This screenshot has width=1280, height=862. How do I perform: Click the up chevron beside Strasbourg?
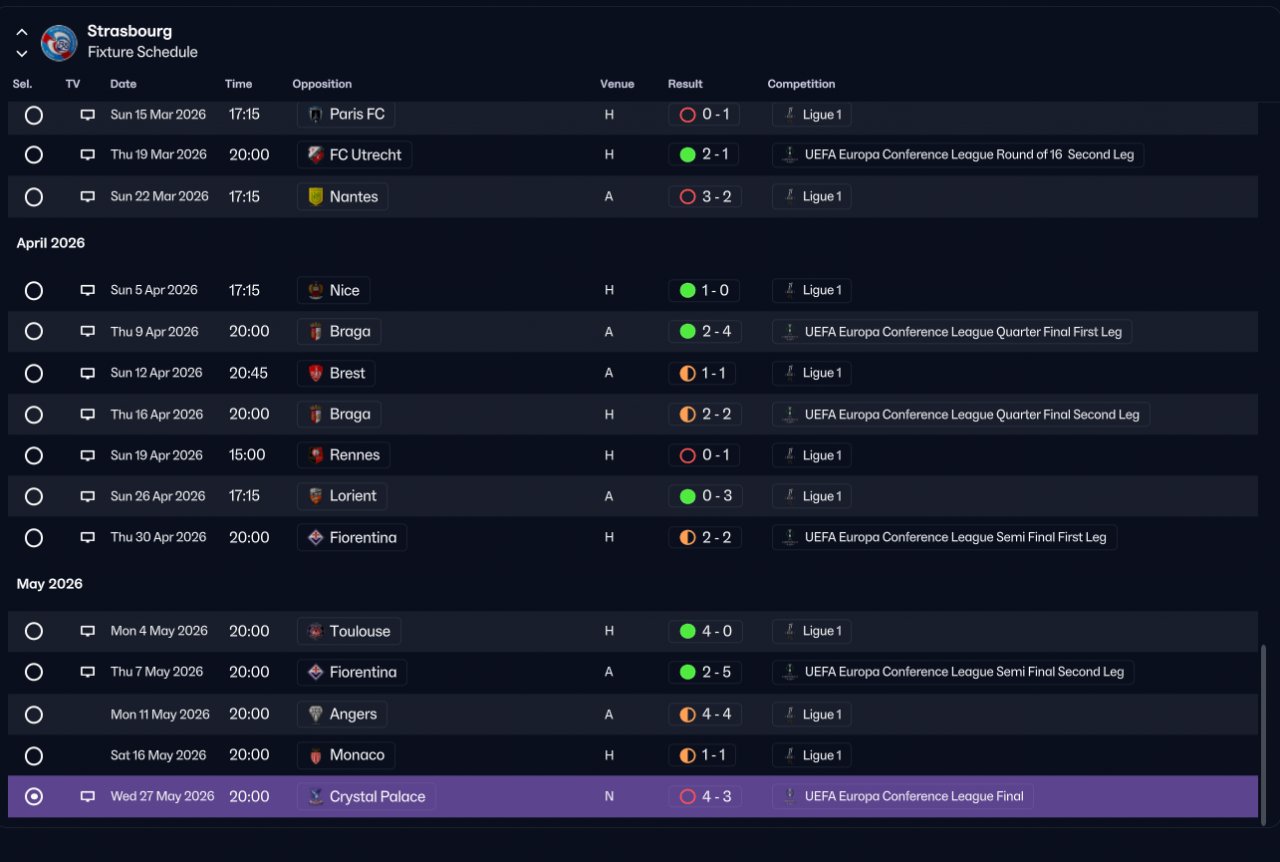21,33
